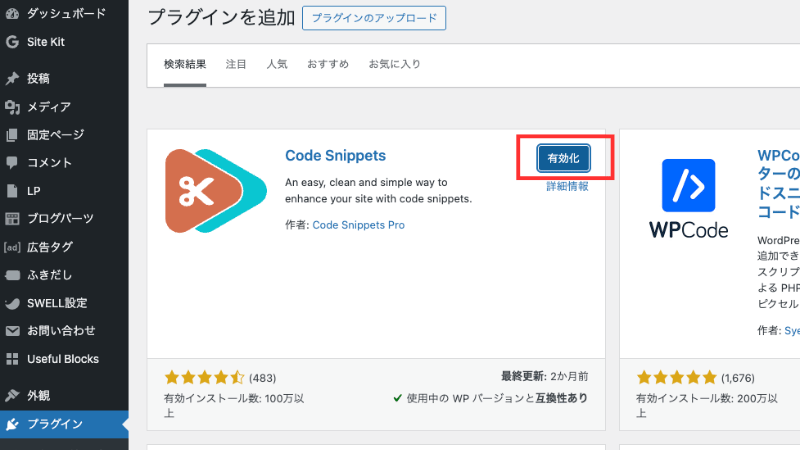The height and width of the screenshot is (450, 800).
Task: Click the document icon beside LP
Action: coord(12,191)
